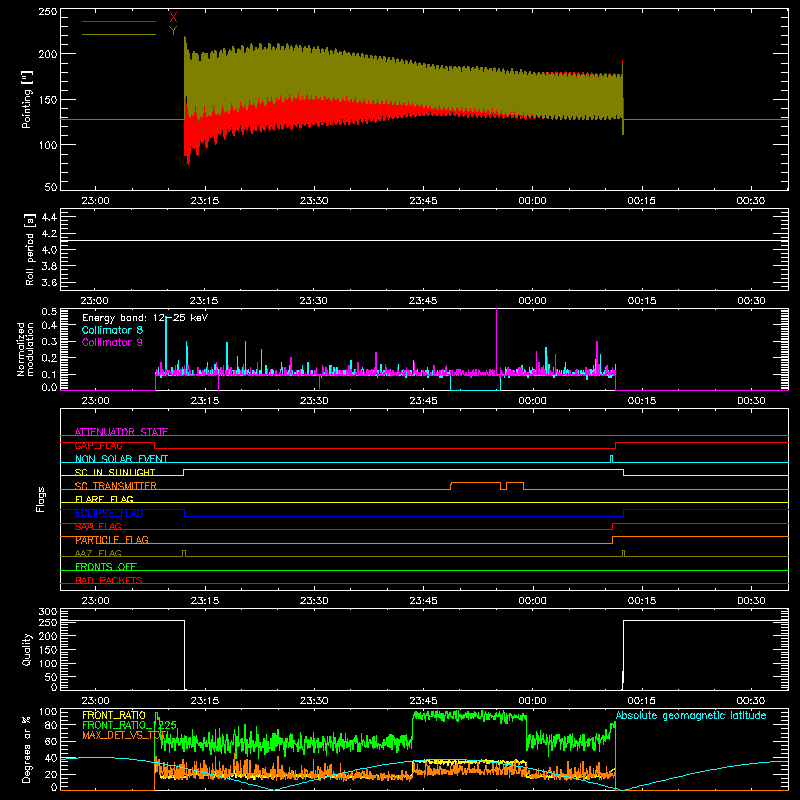Click 23:00 time label under Flags plot
The width and height of the screenshot is (800, 800).
click(95, 601)
